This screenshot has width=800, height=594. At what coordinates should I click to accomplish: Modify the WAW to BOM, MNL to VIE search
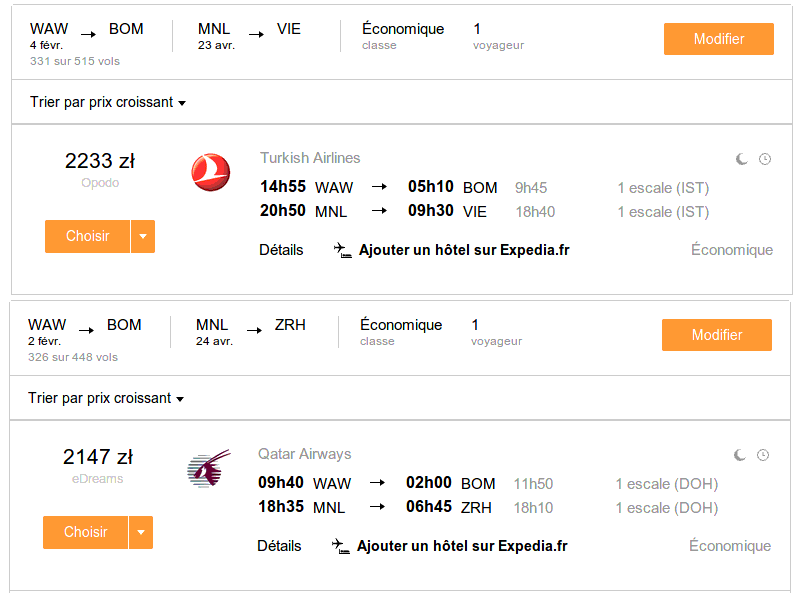719,39
